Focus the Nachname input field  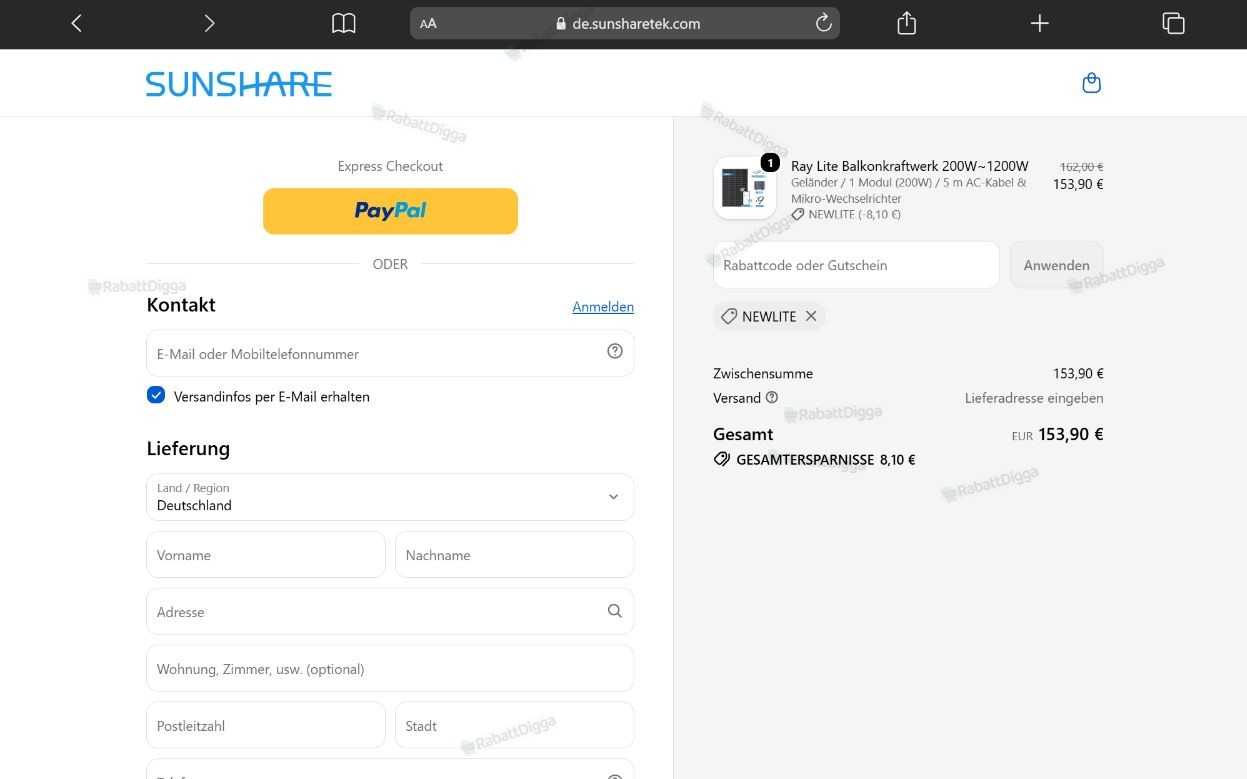(x=515, y=554)
